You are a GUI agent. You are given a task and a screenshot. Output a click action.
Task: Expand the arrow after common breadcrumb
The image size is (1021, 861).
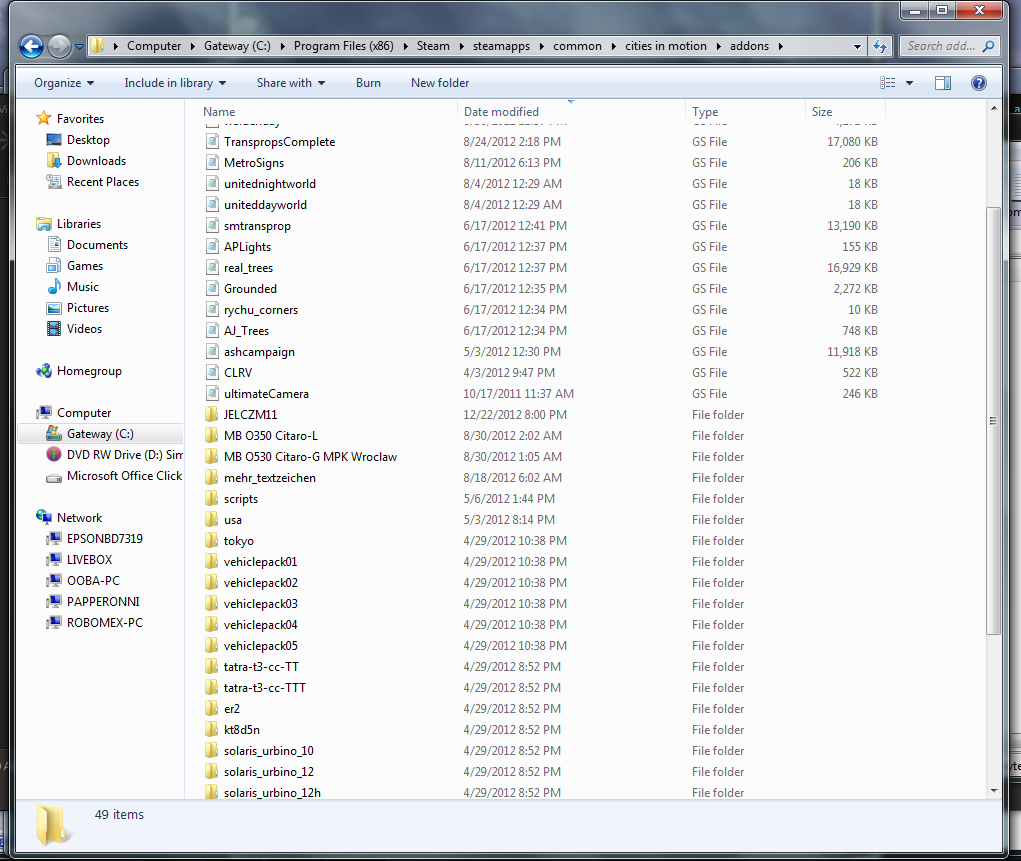[x=613, y=46]
